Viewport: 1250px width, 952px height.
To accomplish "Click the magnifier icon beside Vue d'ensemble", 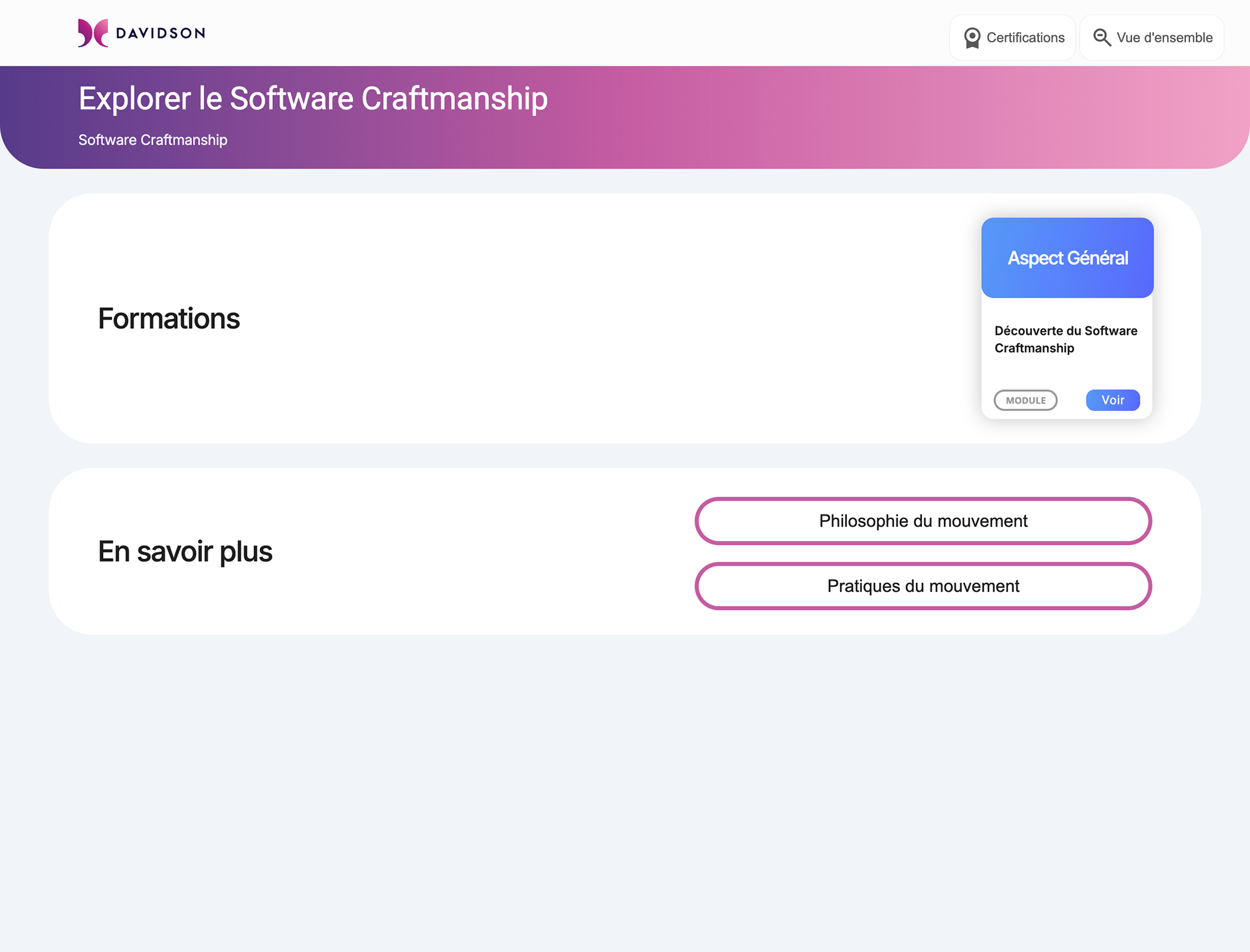I will coord(1102,38).
